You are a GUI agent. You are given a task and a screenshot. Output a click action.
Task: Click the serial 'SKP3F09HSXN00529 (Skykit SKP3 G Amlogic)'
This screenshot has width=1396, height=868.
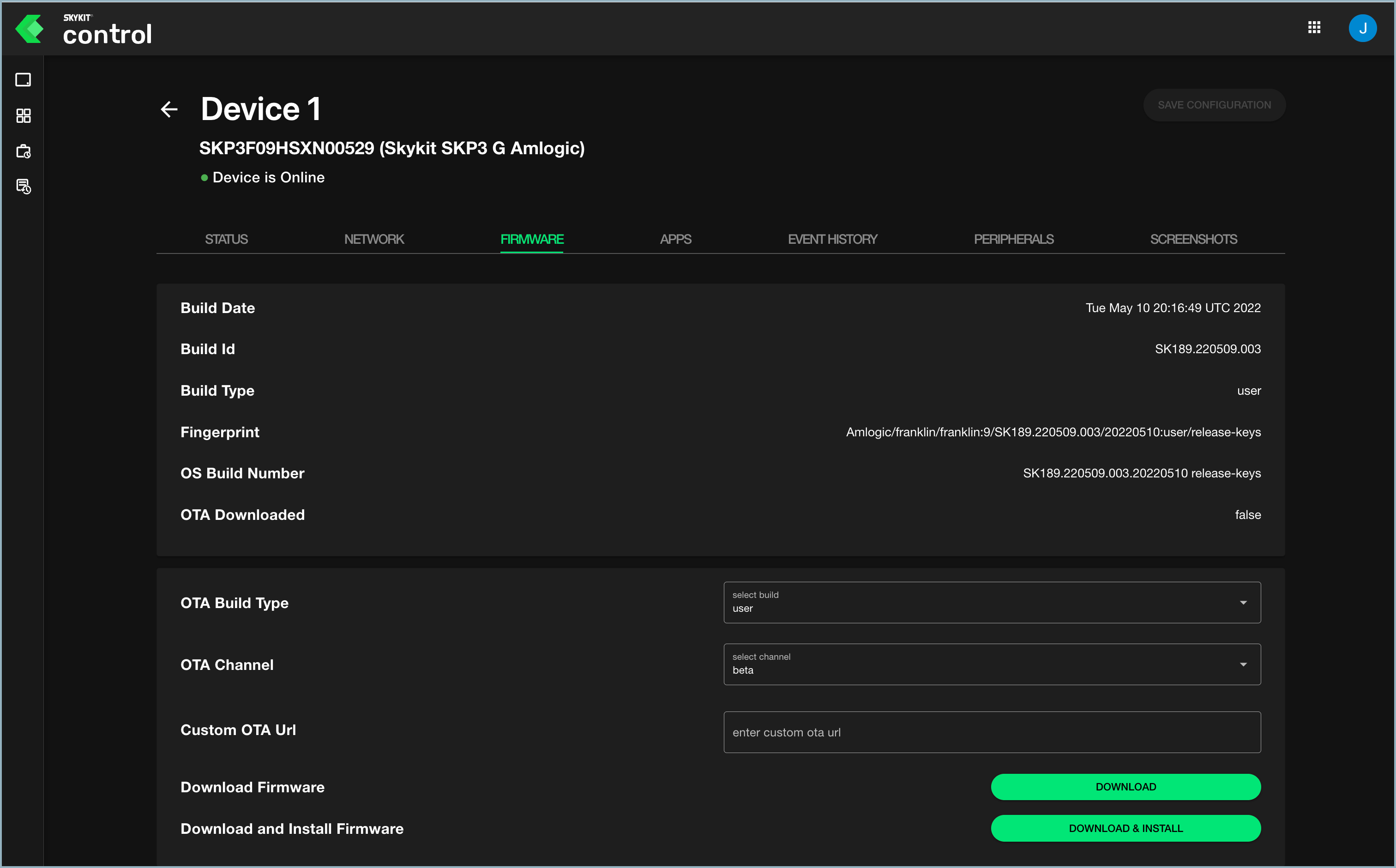click(392, 148)
